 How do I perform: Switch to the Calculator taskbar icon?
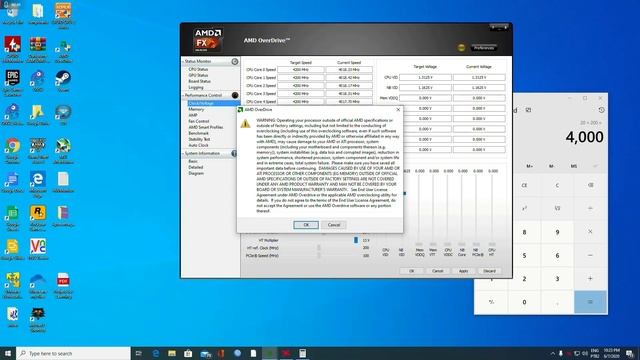302,353
